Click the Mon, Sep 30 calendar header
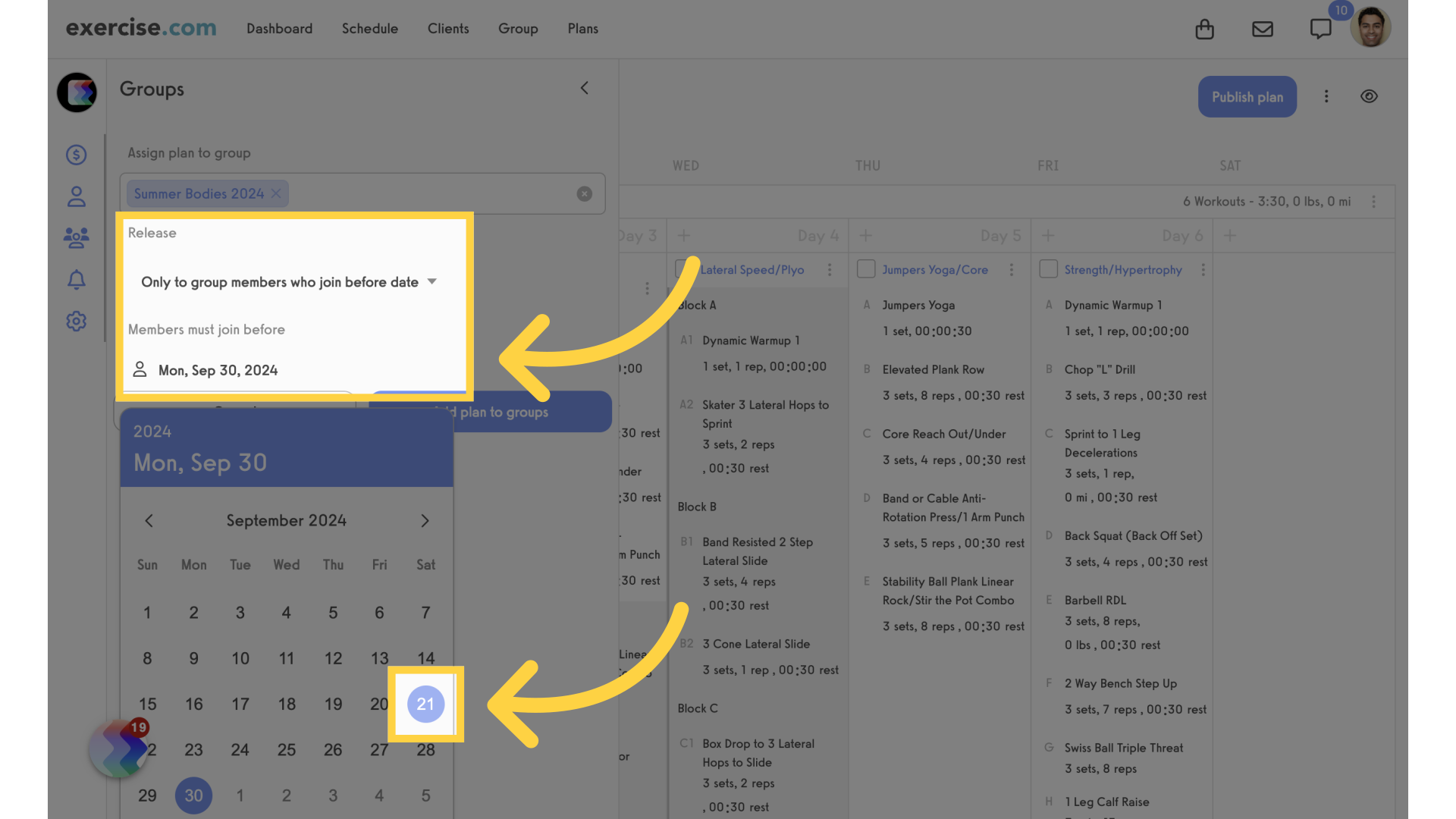 (x=200, y=463)
